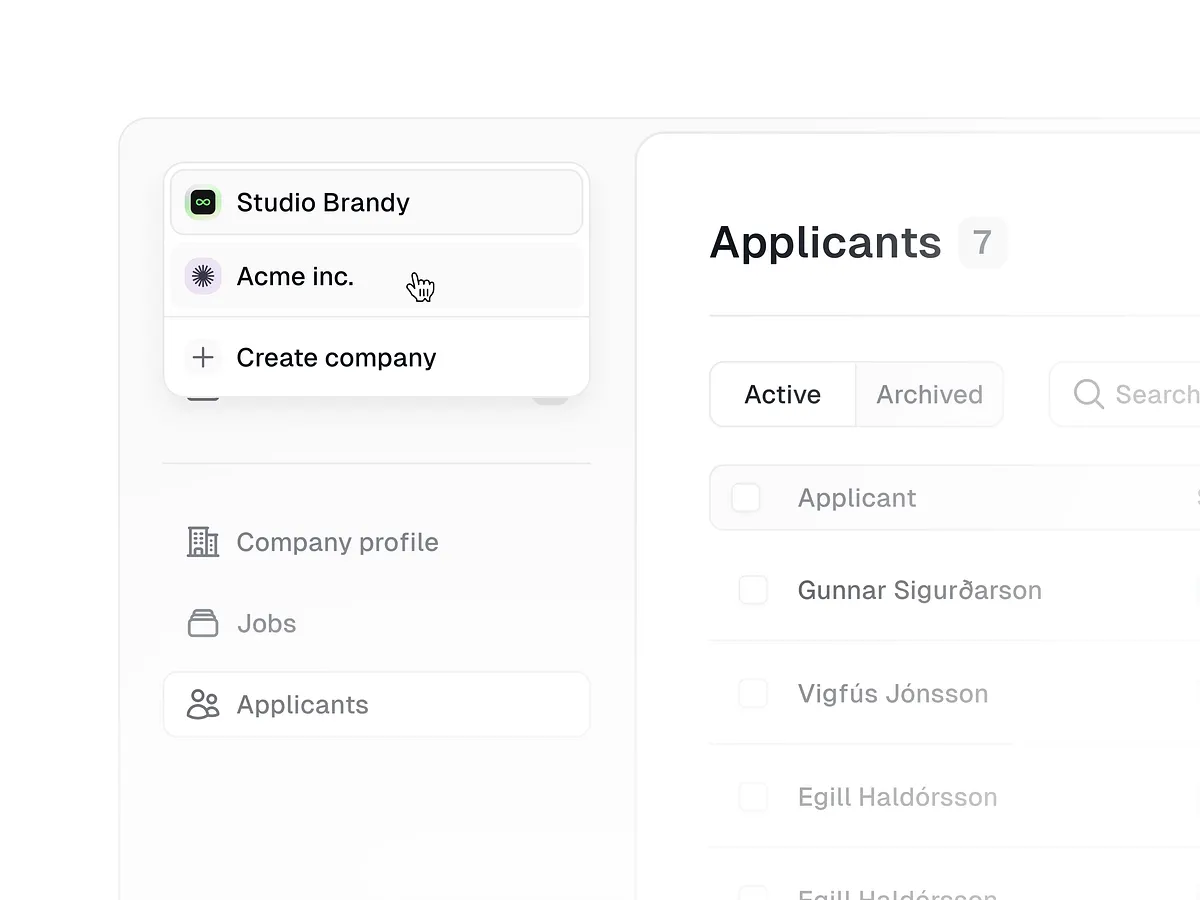The width and height of the screenshot is (1200, 900).
Task: Click the Acme inc. sunburst icon
Action: click(x=203, y=276)
